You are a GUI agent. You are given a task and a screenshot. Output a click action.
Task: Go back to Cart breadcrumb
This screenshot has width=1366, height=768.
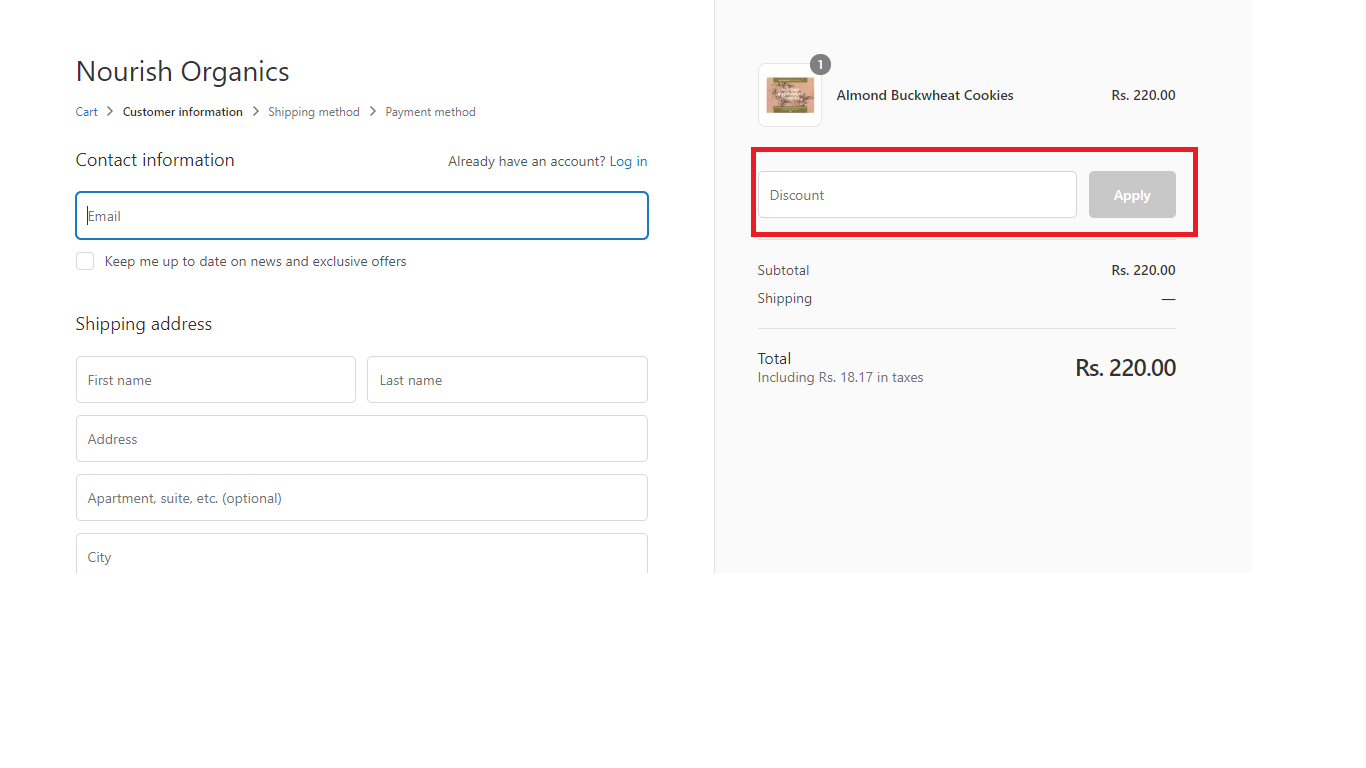click(x=87, y=112)
